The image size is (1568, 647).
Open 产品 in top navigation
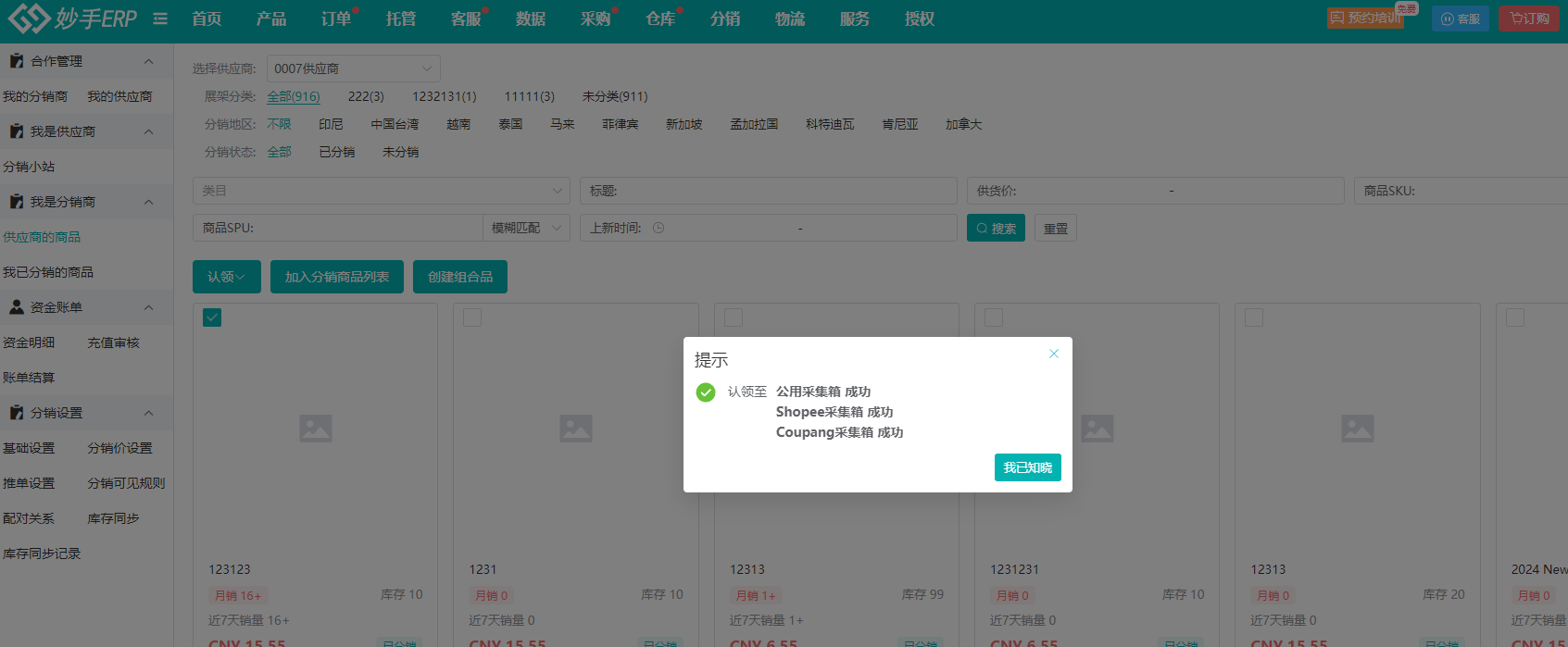coord(271,19)
